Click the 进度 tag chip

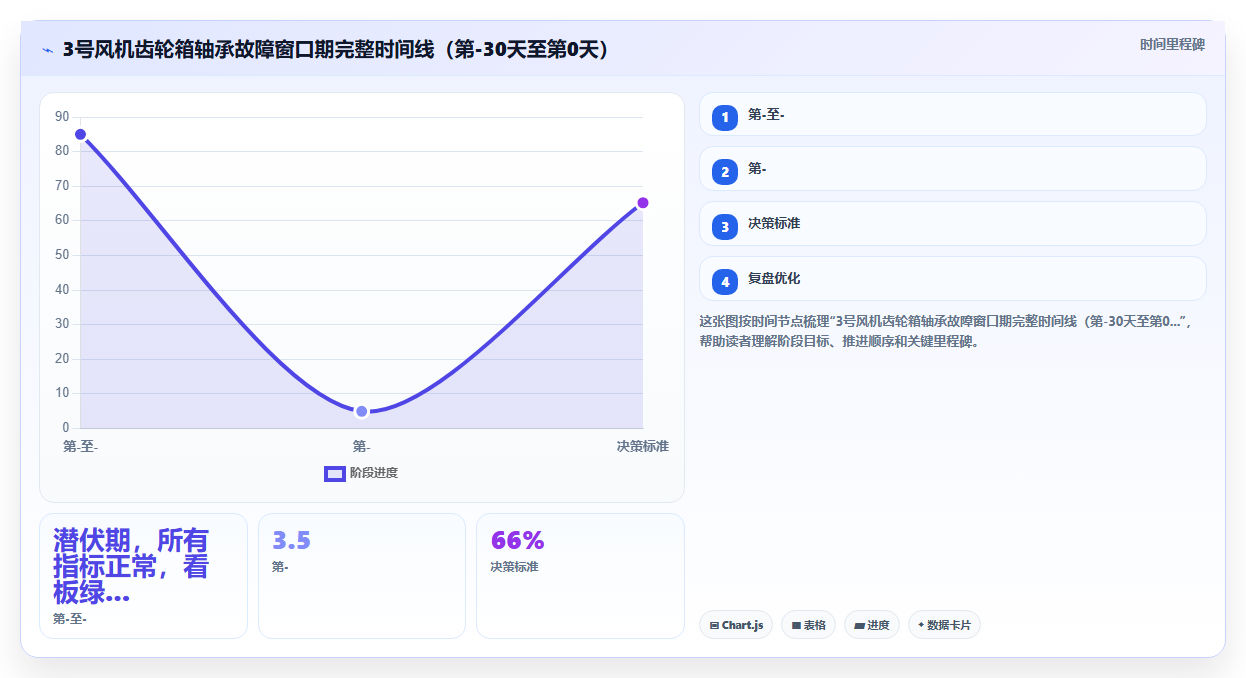(872, 625)
